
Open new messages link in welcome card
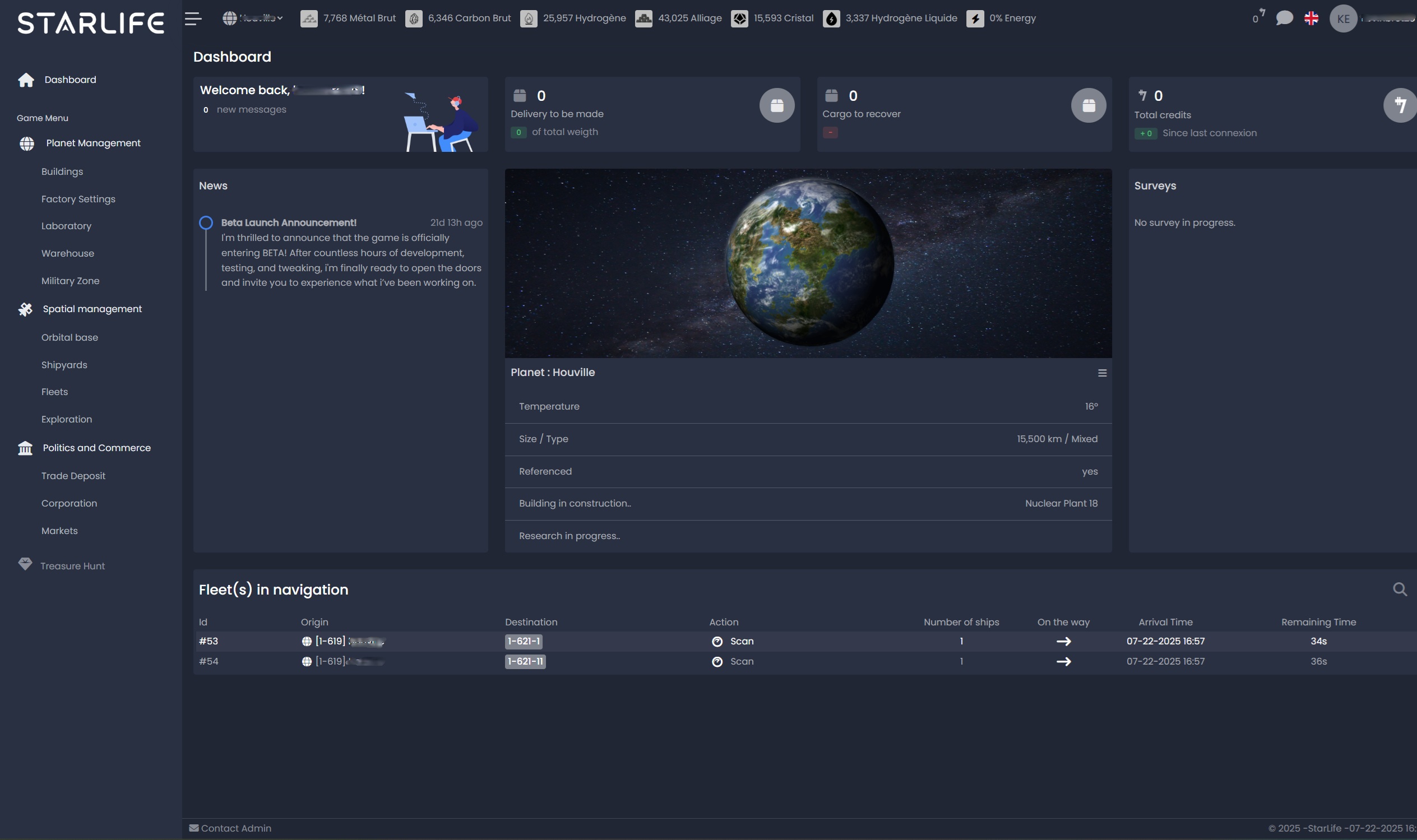pos(251,110)
